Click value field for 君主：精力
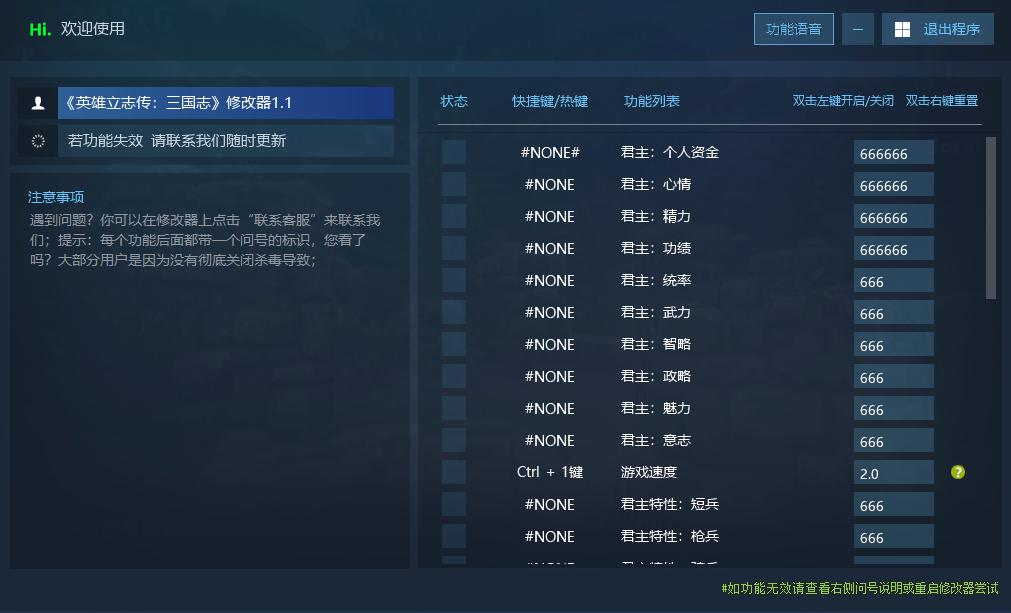This screenshot has width=1011, height=613. click(x=894, y=217)
